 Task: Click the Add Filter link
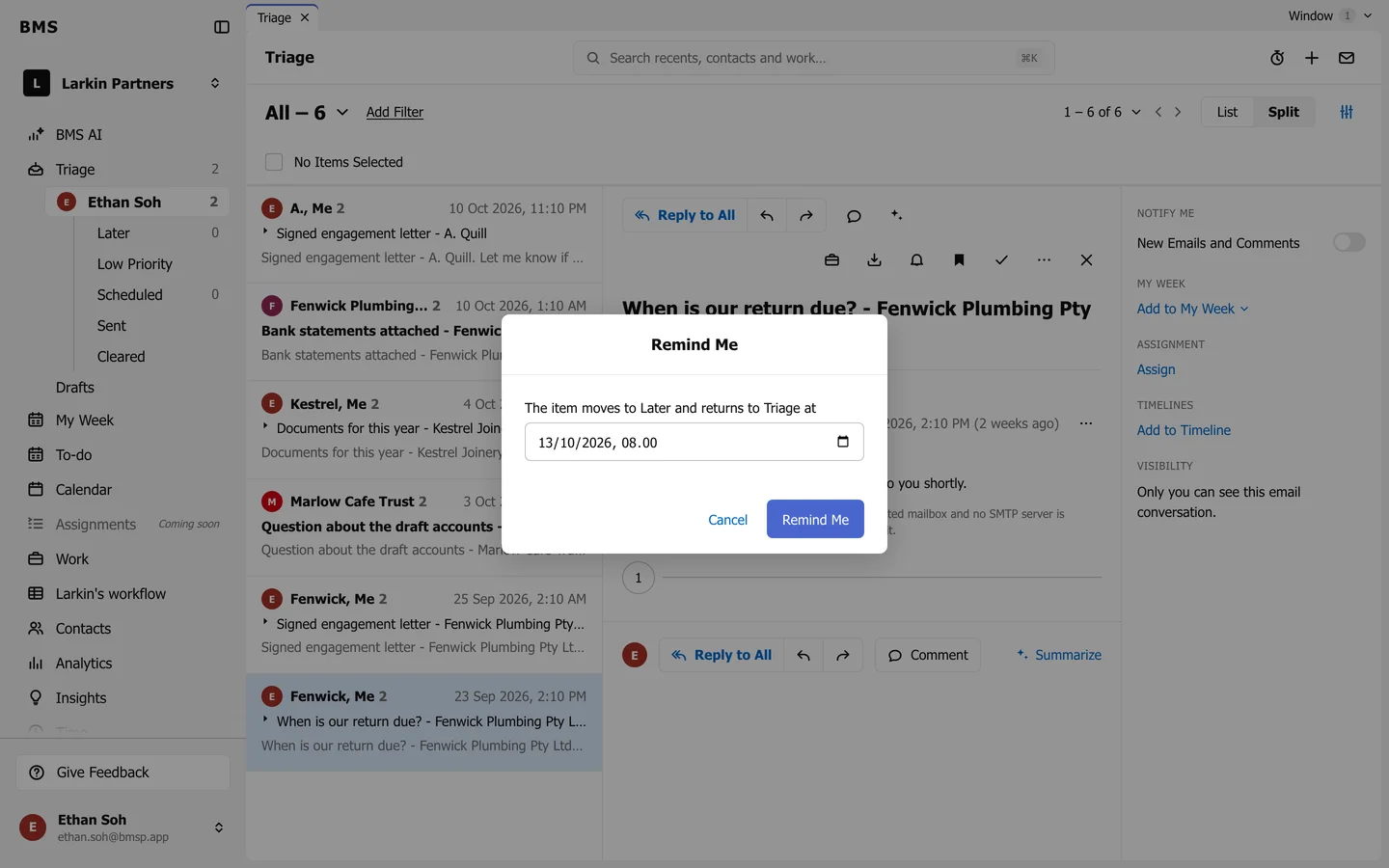(x=395, y=112)
